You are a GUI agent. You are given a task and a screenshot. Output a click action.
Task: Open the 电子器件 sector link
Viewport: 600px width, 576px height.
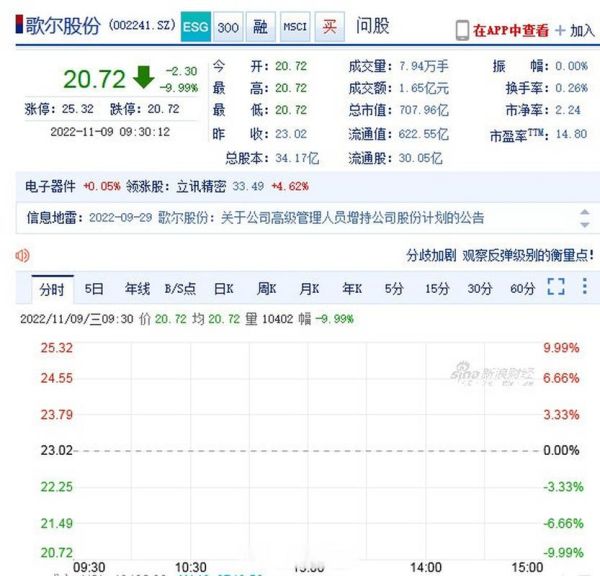[50, 186]
